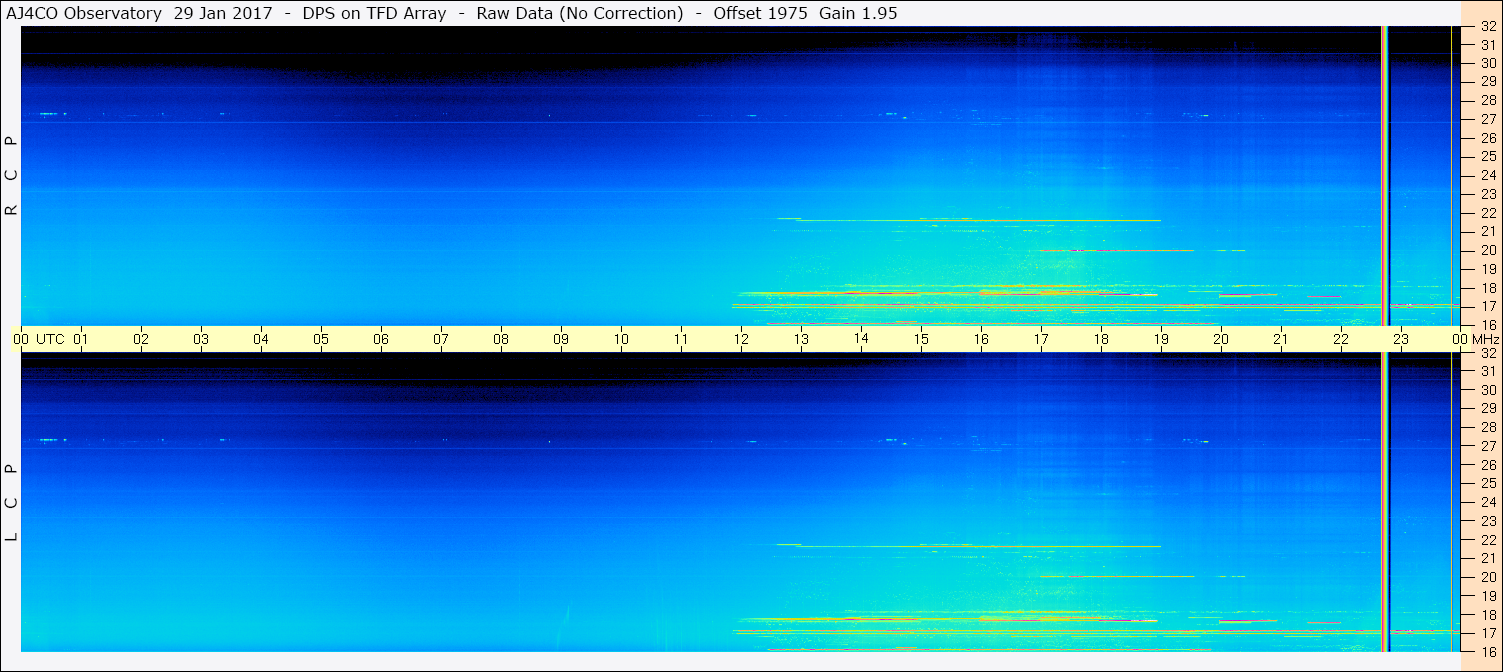Click the 05 hour marker
1503x672 pixels.
coord(321,339)
